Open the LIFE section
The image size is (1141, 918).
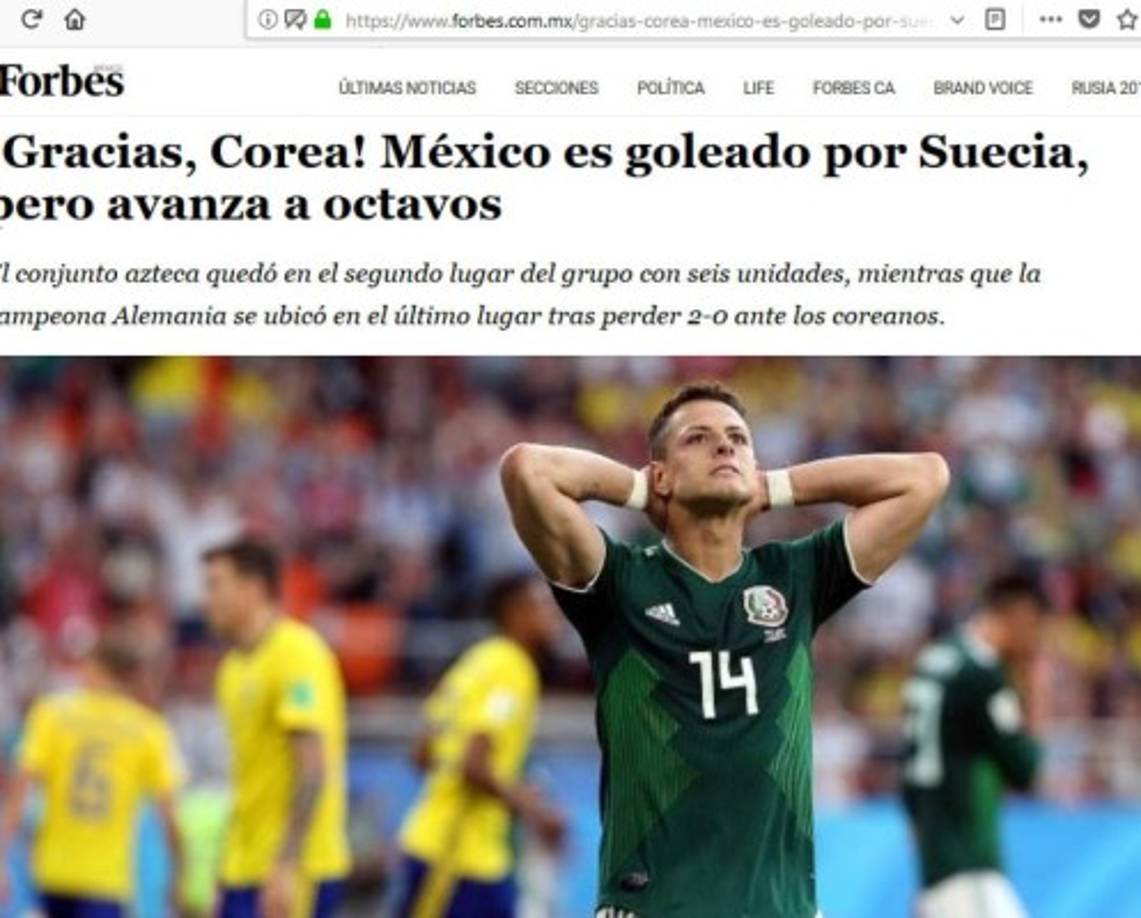pos(758,88)
